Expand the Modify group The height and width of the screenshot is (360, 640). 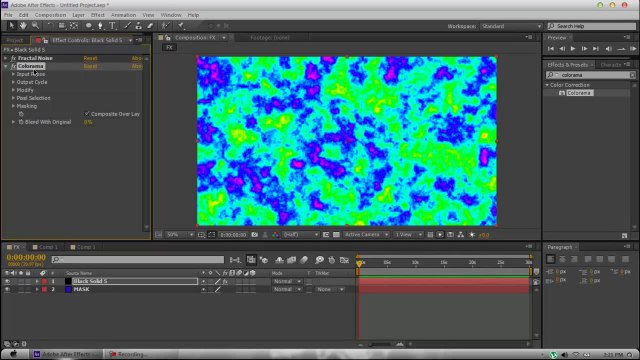[x=13, y=90]
